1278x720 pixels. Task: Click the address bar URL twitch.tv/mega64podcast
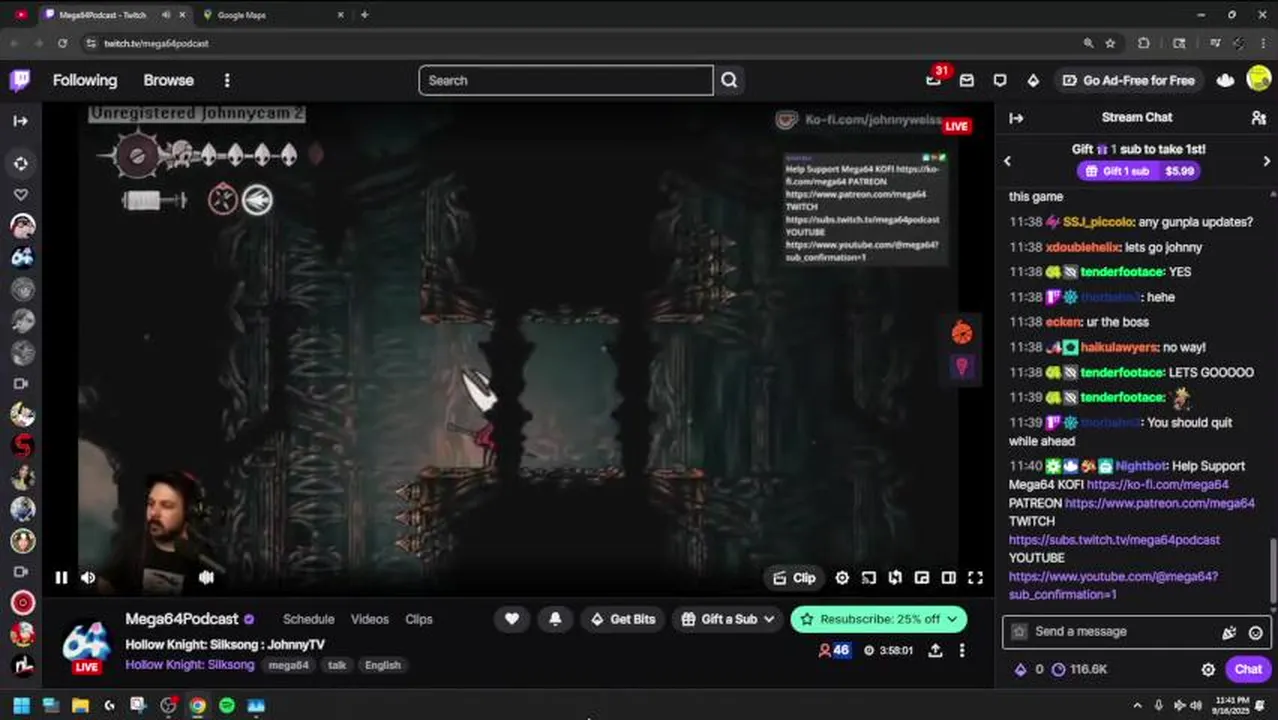pos(156,44)
